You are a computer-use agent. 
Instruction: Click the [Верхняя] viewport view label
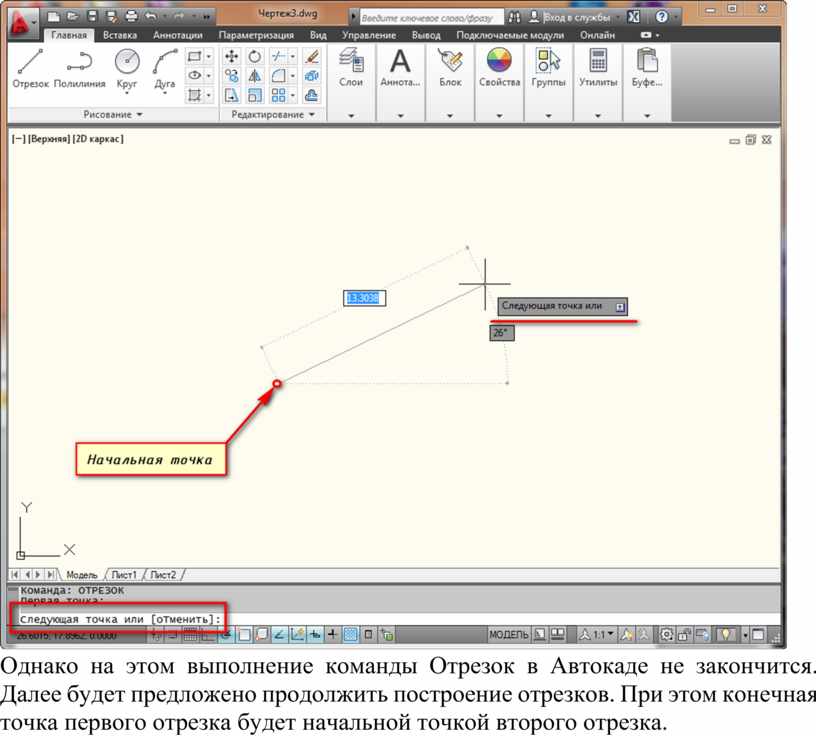coord(49,139)
